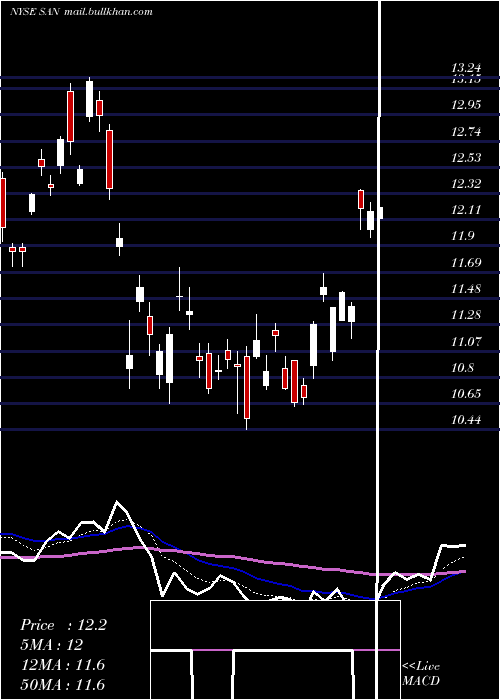Click the 11.48 price axis label

(x=466, y=289)
